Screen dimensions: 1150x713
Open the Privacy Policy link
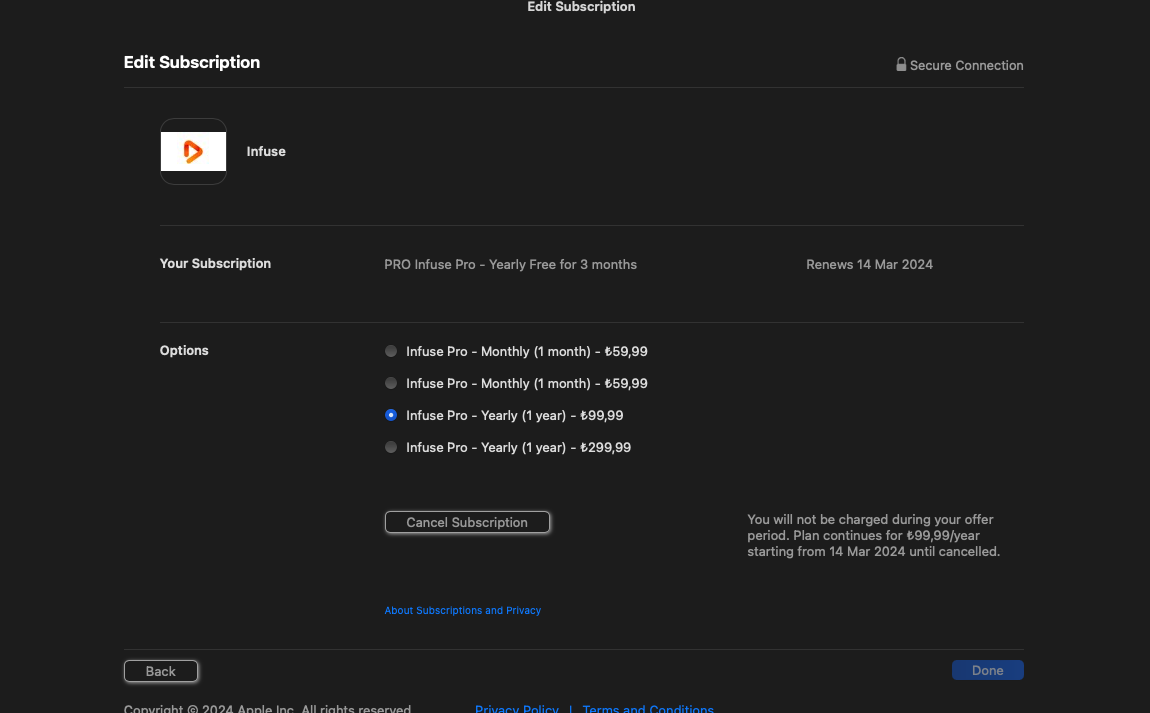tap(516, 708)
